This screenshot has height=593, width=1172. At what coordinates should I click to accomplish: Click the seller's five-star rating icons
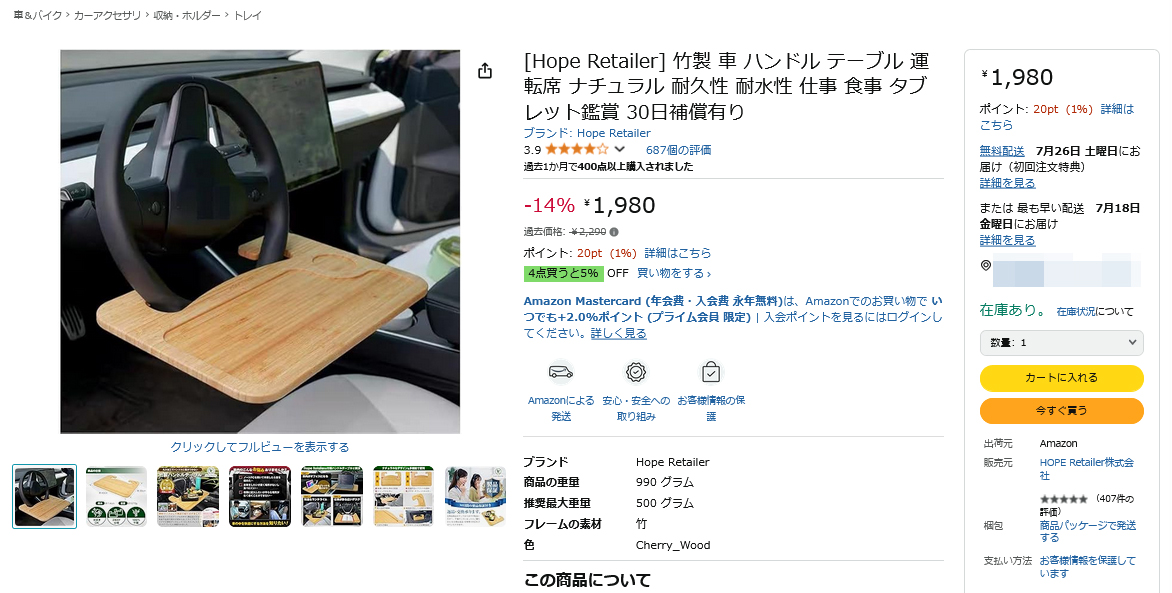point(1064,499)
